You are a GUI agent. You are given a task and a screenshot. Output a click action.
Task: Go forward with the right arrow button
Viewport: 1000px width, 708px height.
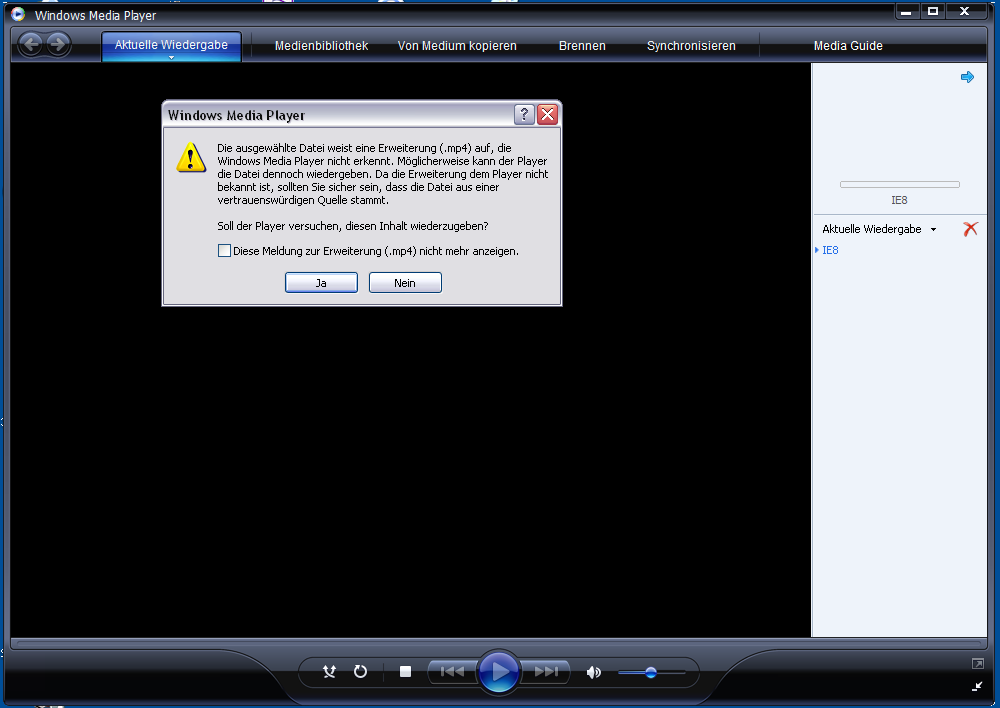coord(58,44)
